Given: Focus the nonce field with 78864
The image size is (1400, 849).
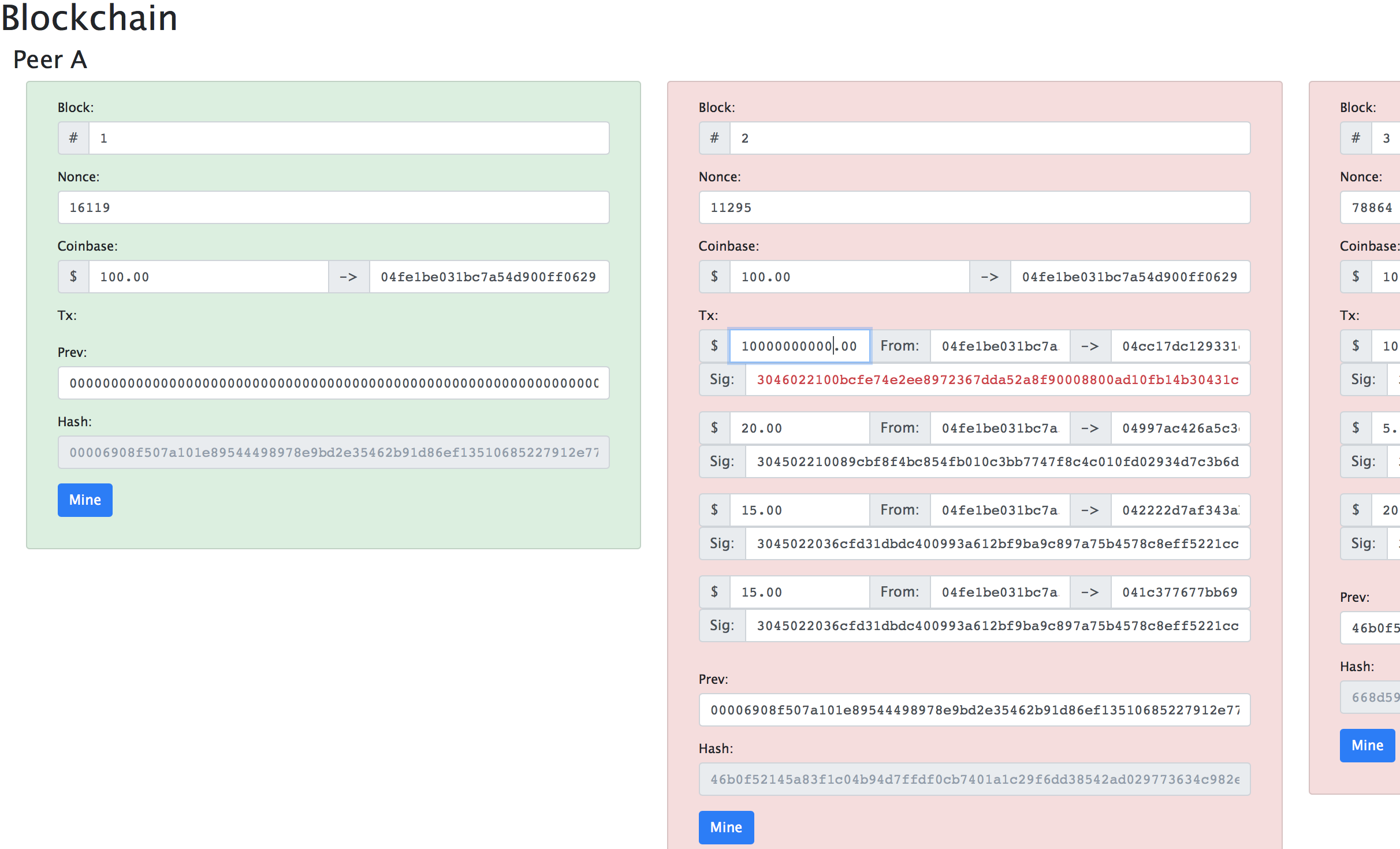Looking at the screenshot, I should [x=1370, y=207].
